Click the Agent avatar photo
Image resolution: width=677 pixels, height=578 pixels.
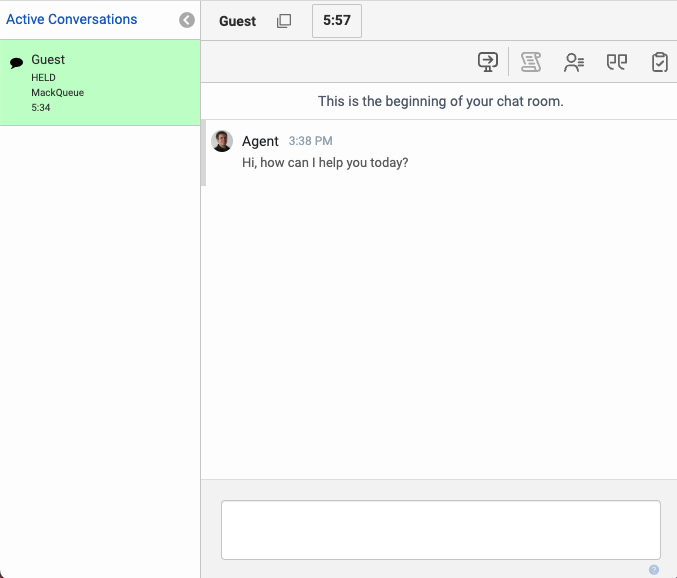pos(222,141)
